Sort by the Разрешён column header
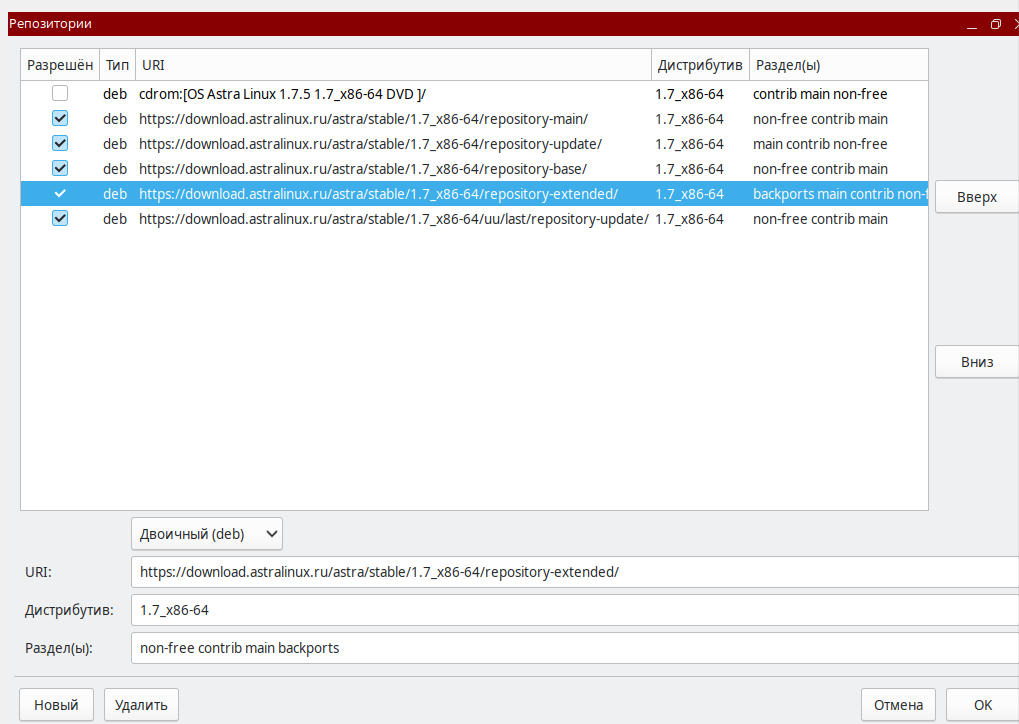This screenshot has width=1019, height=724. tap(60, 65)
